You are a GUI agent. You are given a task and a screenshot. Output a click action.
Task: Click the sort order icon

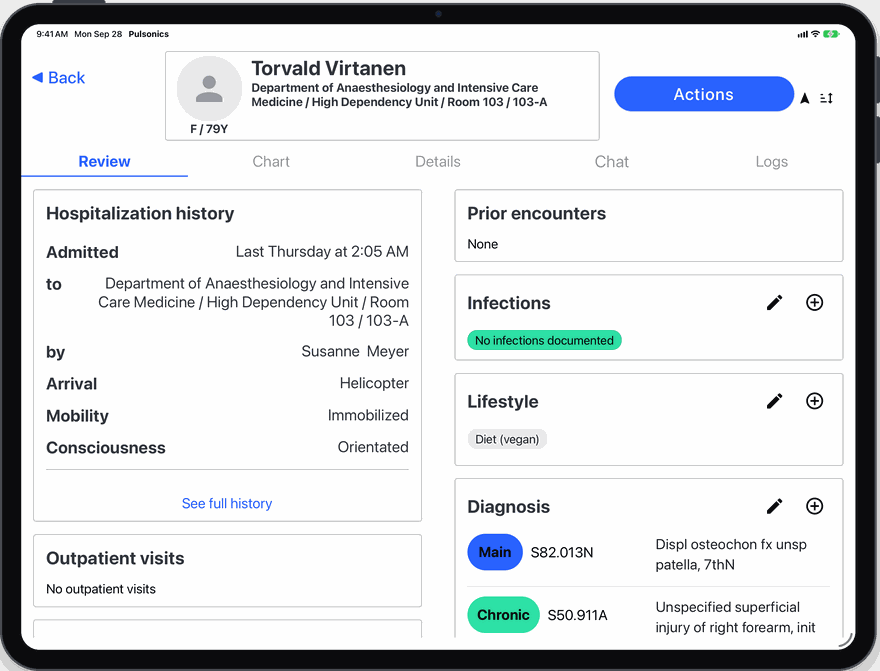[826, 98]
